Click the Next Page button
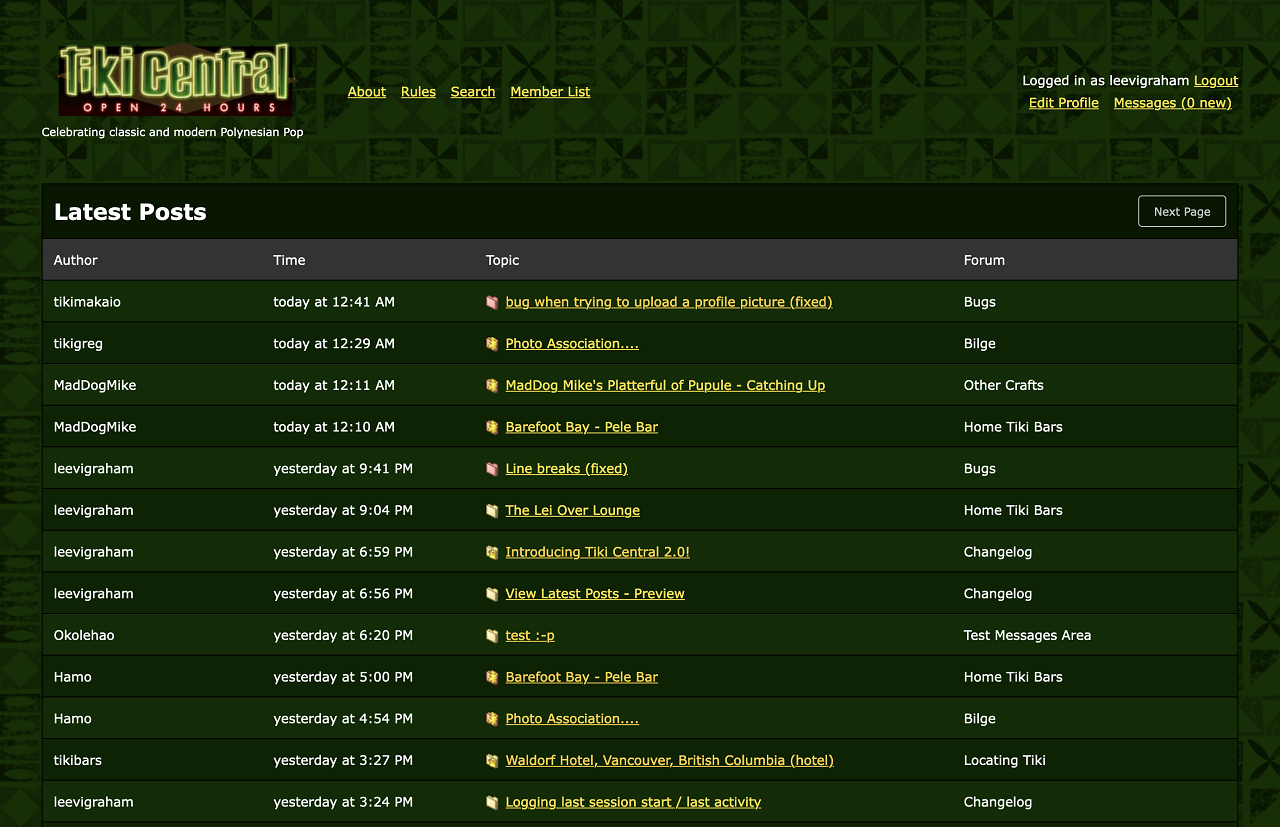The width and height of the screenshot is (1280, 827). click(1181, 211)
